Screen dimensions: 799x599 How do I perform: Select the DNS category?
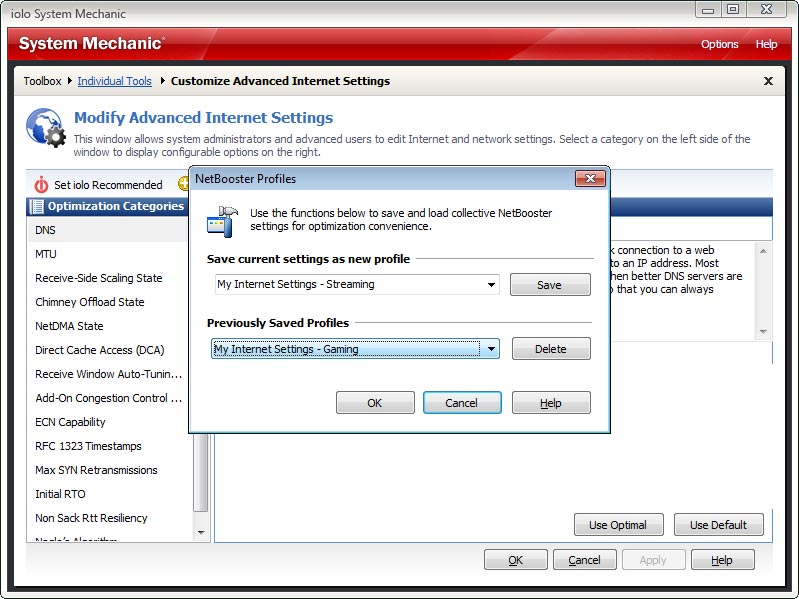107,230
